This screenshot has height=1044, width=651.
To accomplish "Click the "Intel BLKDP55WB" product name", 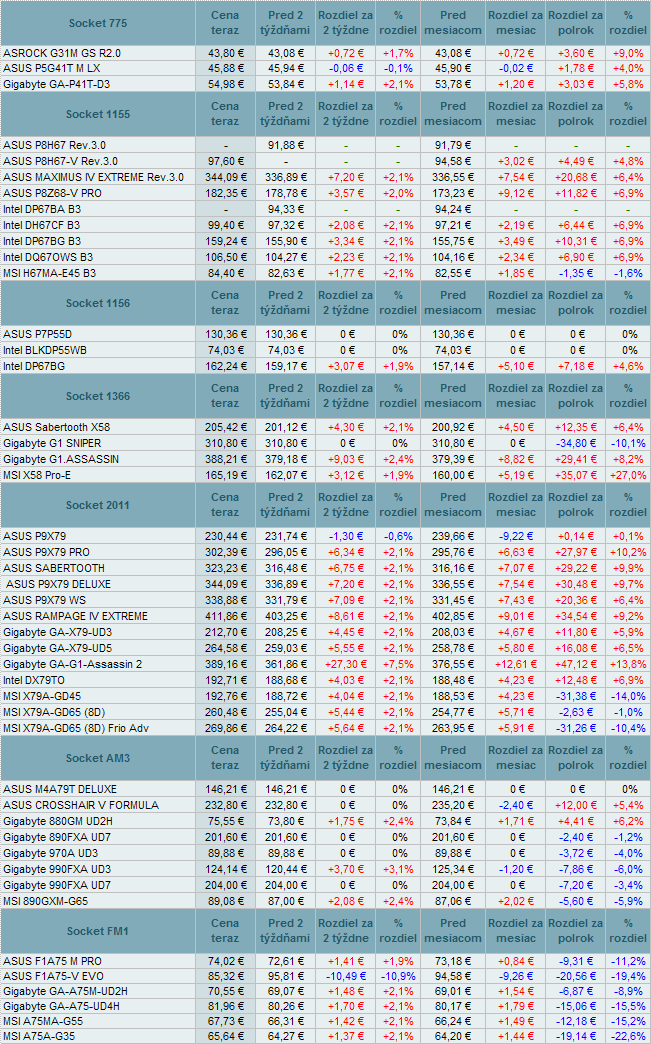I will (x=43, y=350).
